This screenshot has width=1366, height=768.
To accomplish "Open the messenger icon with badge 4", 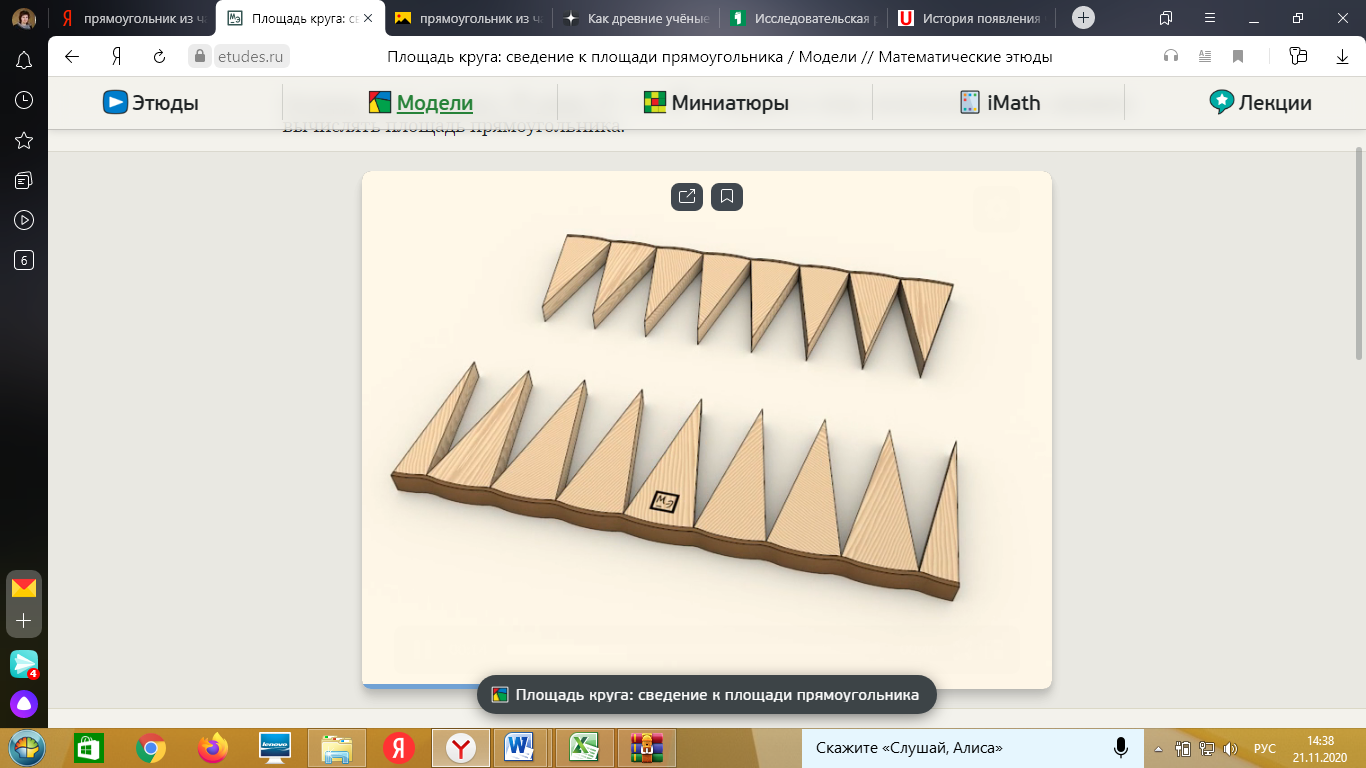I will point(24,663).
